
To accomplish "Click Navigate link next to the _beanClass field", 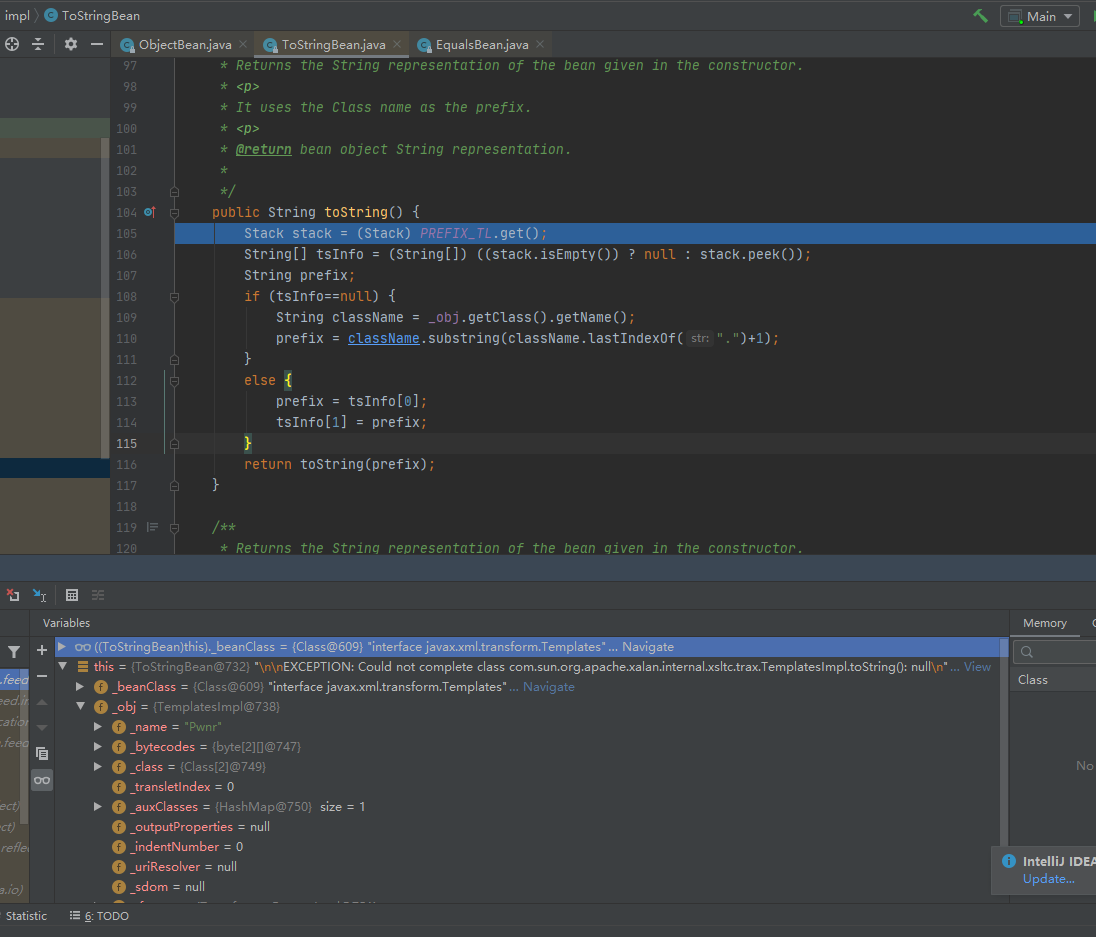I will (549, 687).
